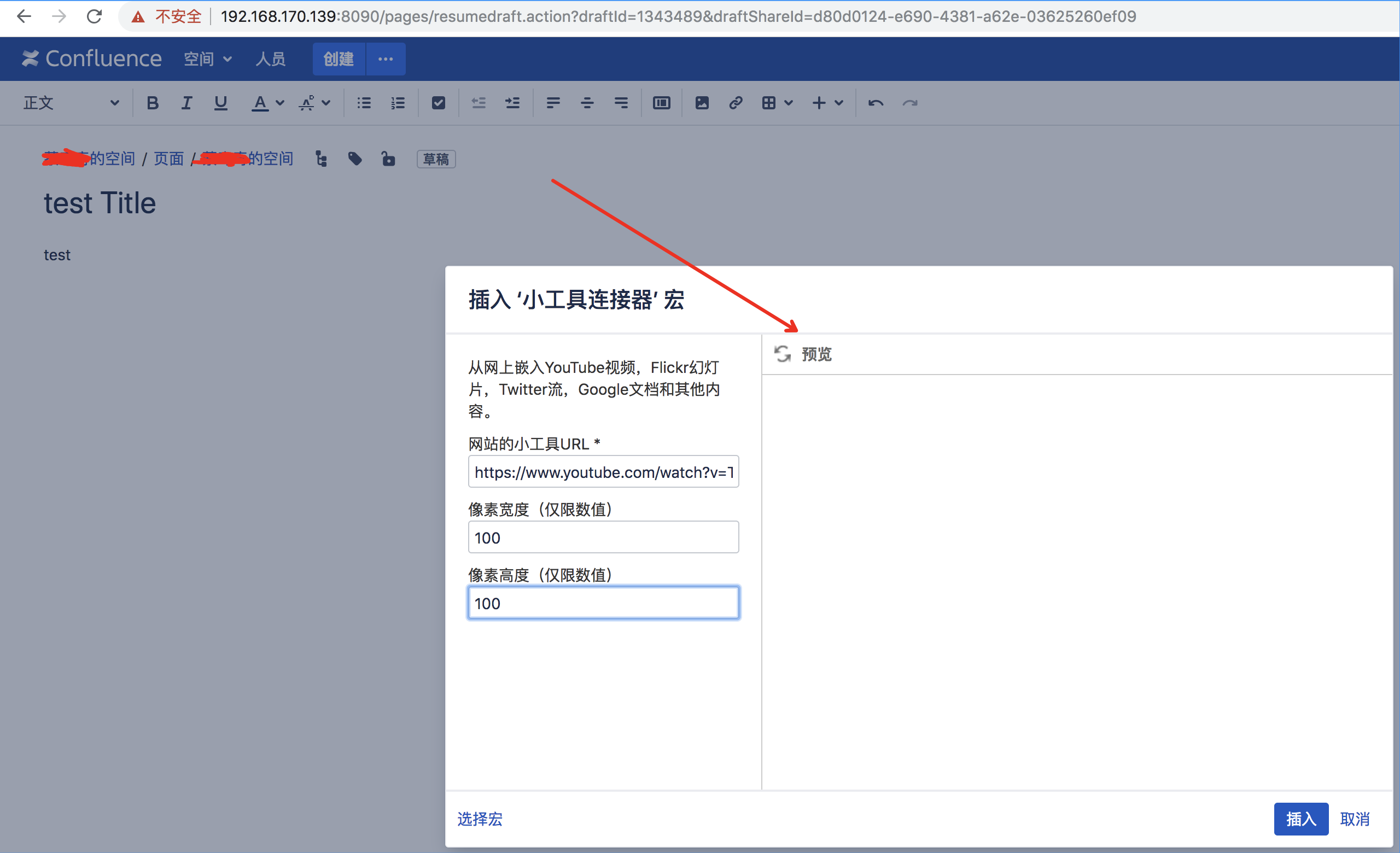Open the 页面 breadcrumb link
Screen dimensions: 1400x853
169,159
